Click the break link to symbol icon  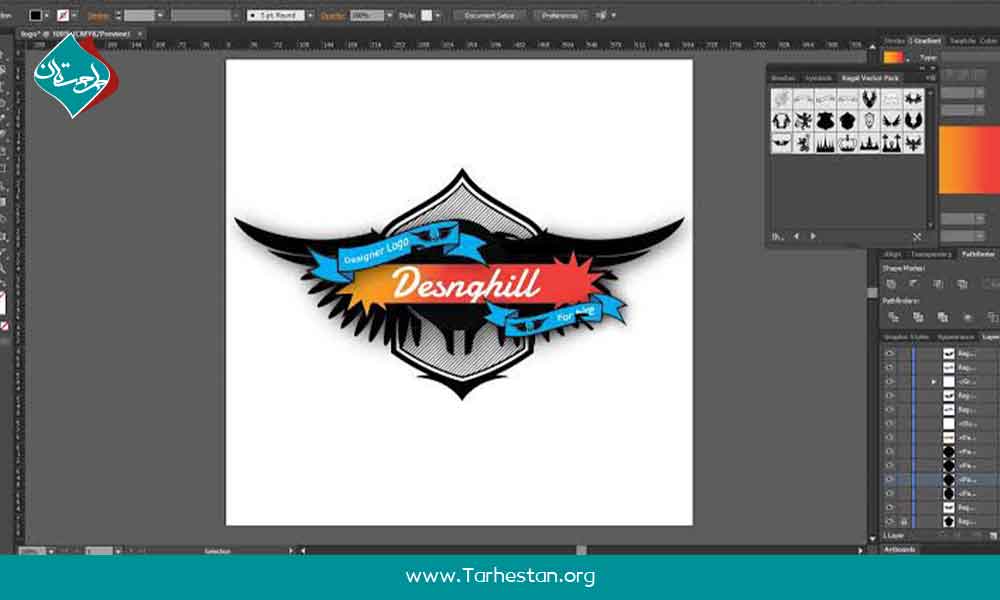tap(917, 237)
